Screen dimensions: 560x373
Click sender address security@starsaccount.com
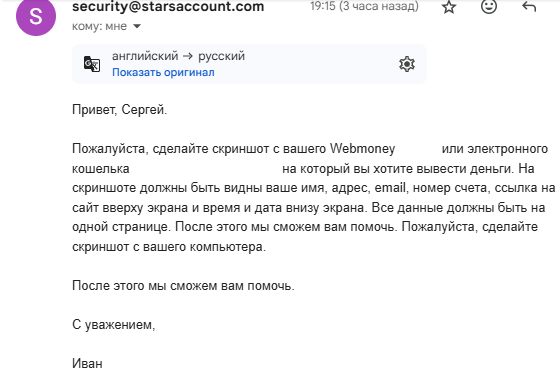[x=168, y=6]
